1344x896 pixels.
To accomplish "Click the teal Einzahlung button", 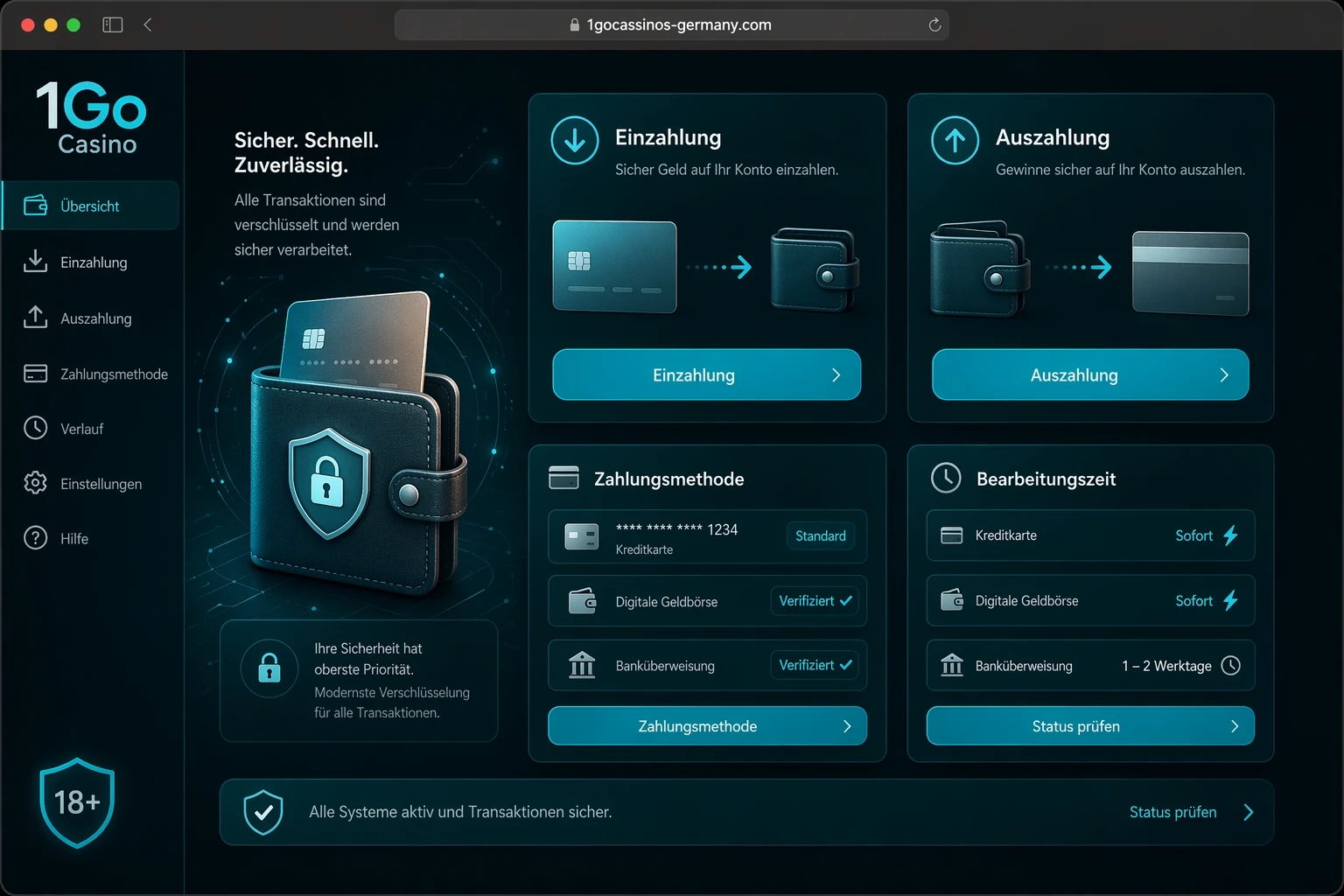I will (707, 374).
